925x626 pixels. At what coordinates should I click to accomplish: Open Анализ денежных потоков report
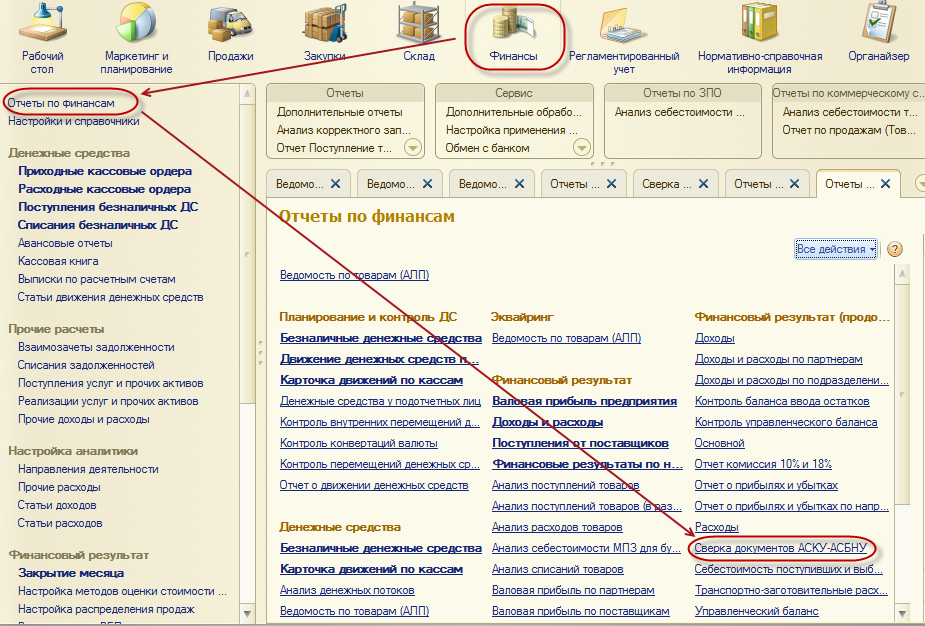point(347,590)
